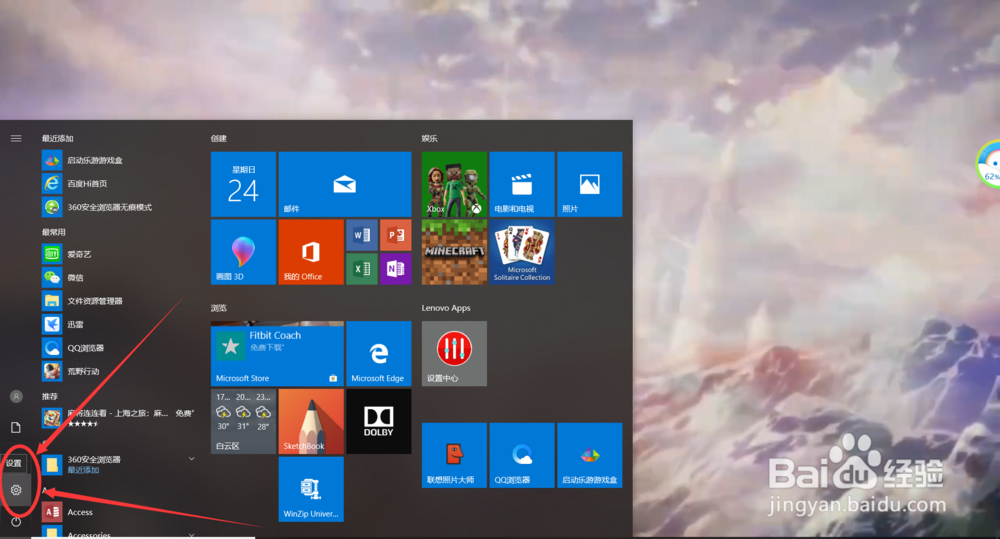Open 启动乐游游戏盒 in recently added list
This screenshot has width=1000, height=539.
(119, 160)
